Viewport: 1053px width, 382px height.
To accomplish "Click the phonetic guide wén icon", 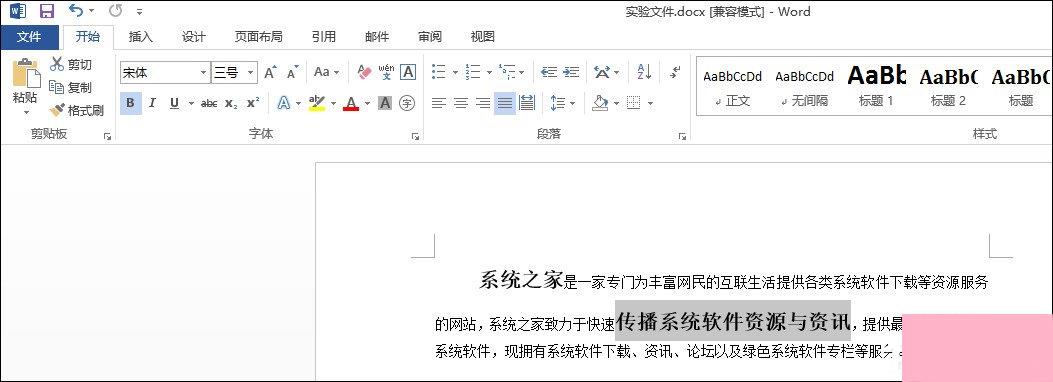I will coord(386,72).
